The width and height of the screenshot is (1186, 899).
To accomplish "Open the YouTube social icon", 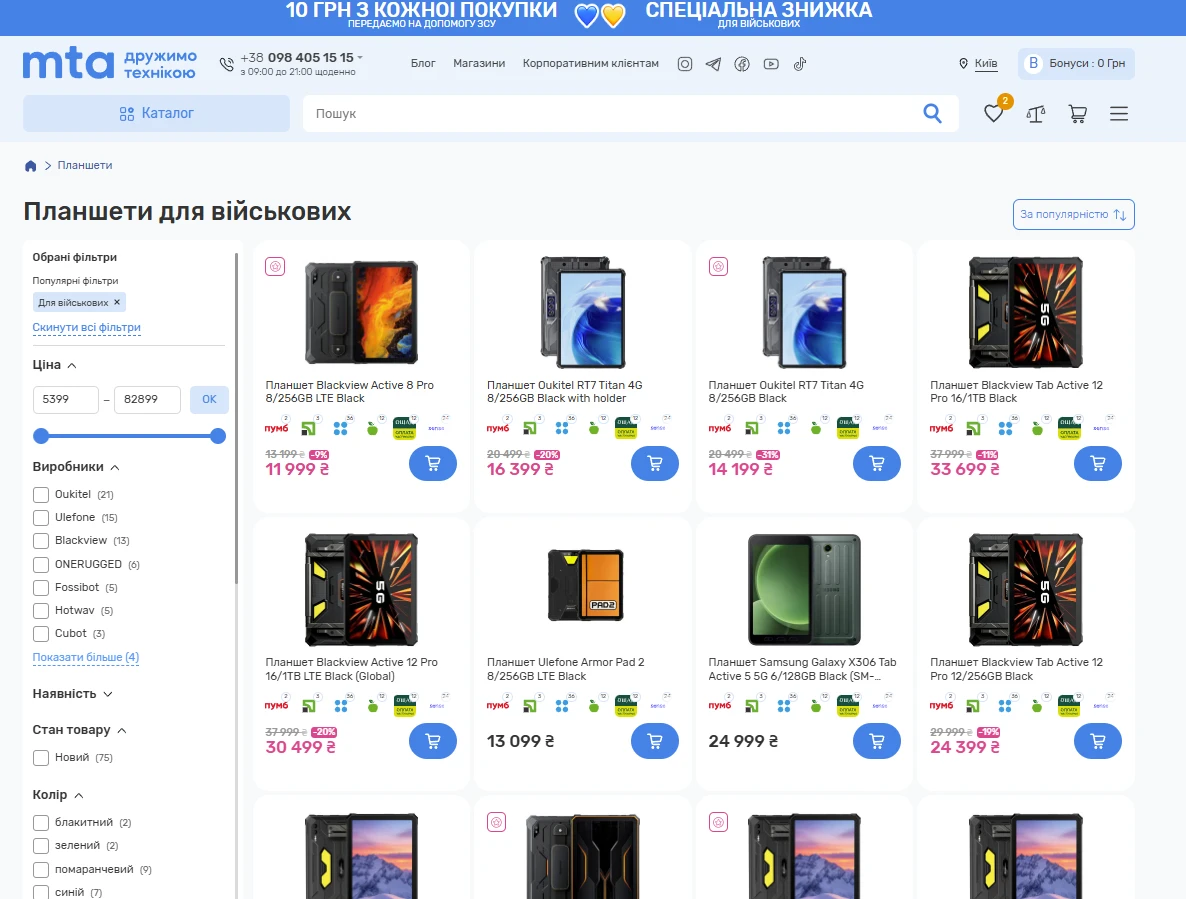I will pyautogui.click(x=771, y=64).
